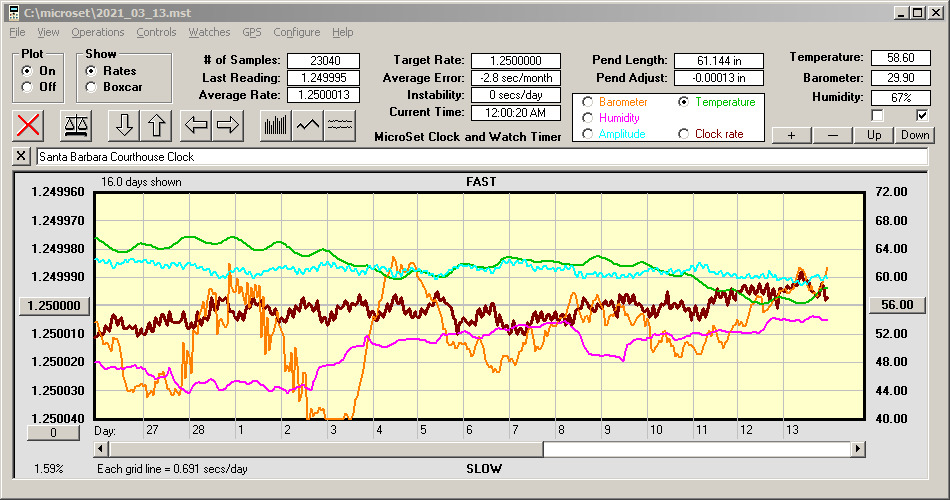Open the Configure menu
This screenshot has height=500, width=950.
pos(297,32)
